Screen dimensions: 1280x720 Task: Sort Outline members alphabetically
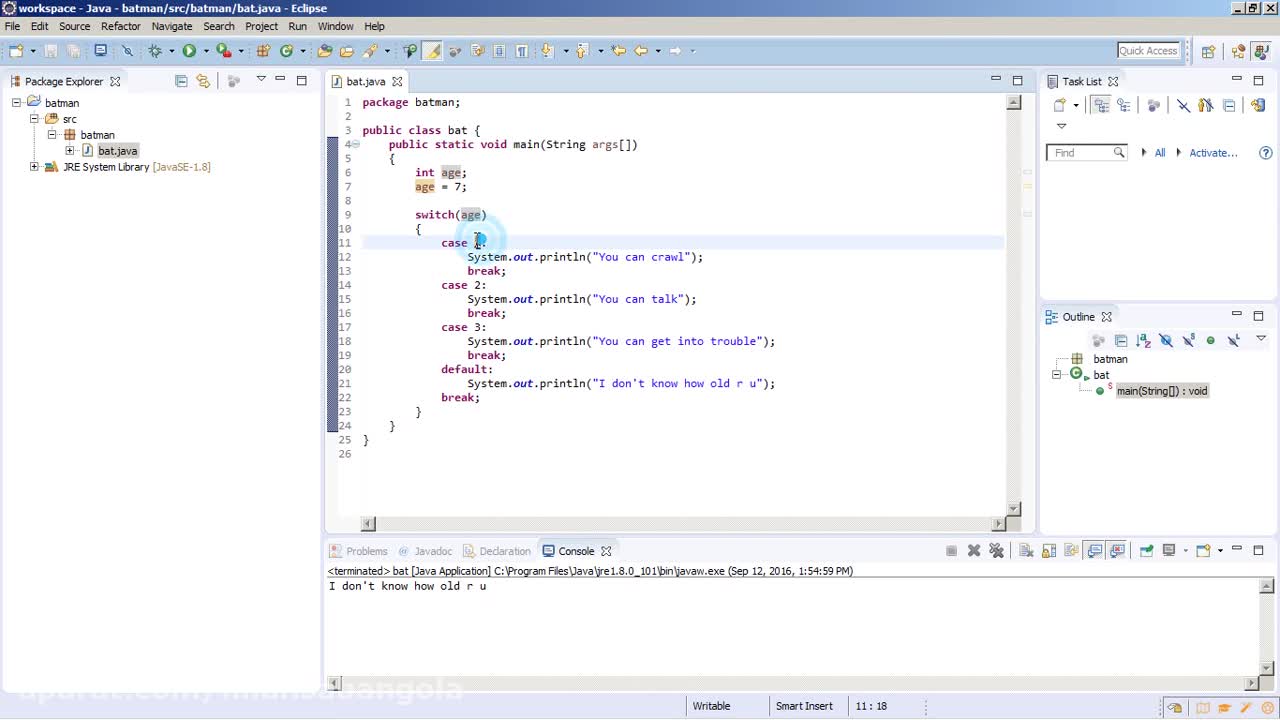pyautogui.click(x=1143, y=341)
